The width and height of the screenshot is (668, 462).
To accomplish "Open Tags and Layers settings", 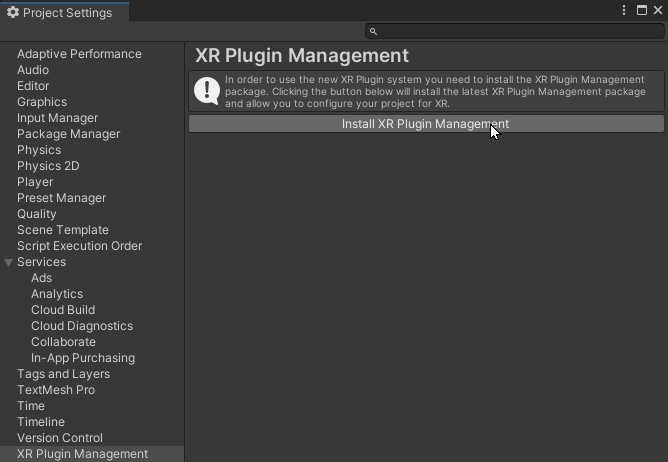I will click(63, 374).
